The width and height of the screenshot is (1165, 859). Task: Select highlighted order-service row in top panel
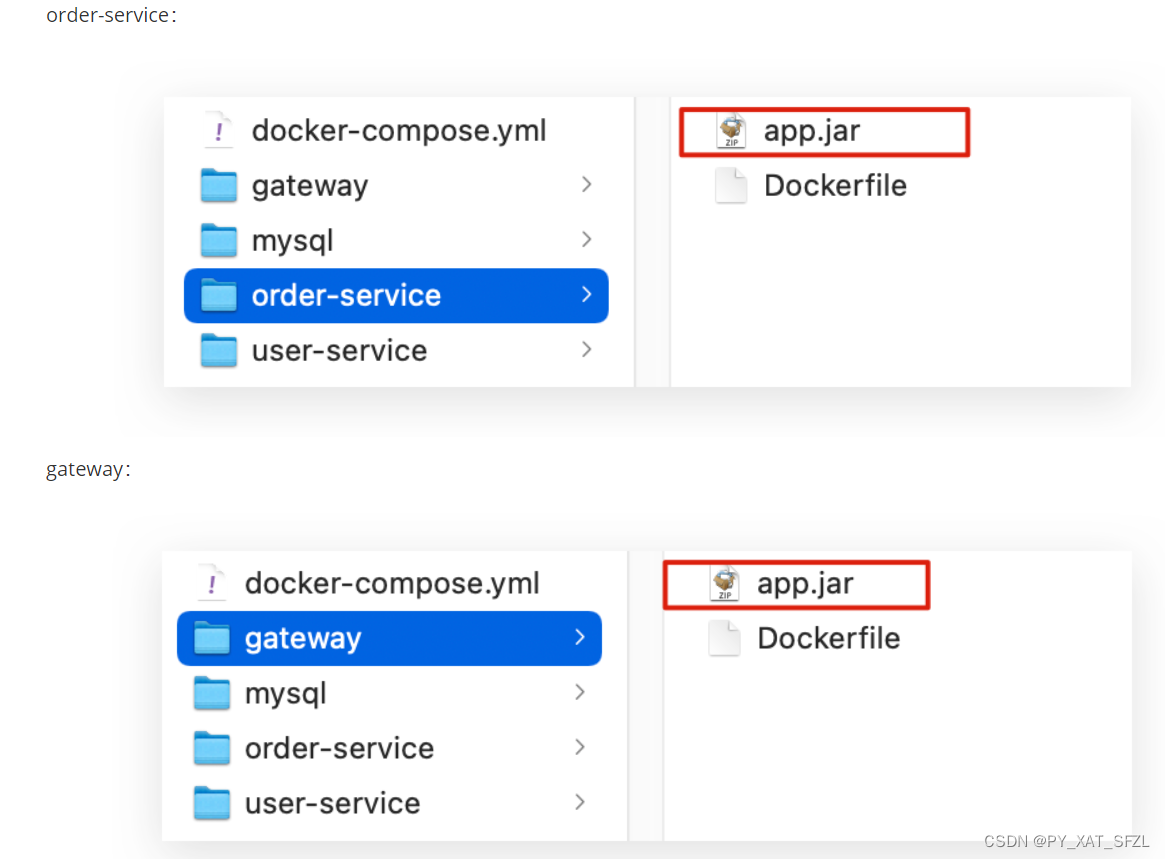click(x=396, y=296)
